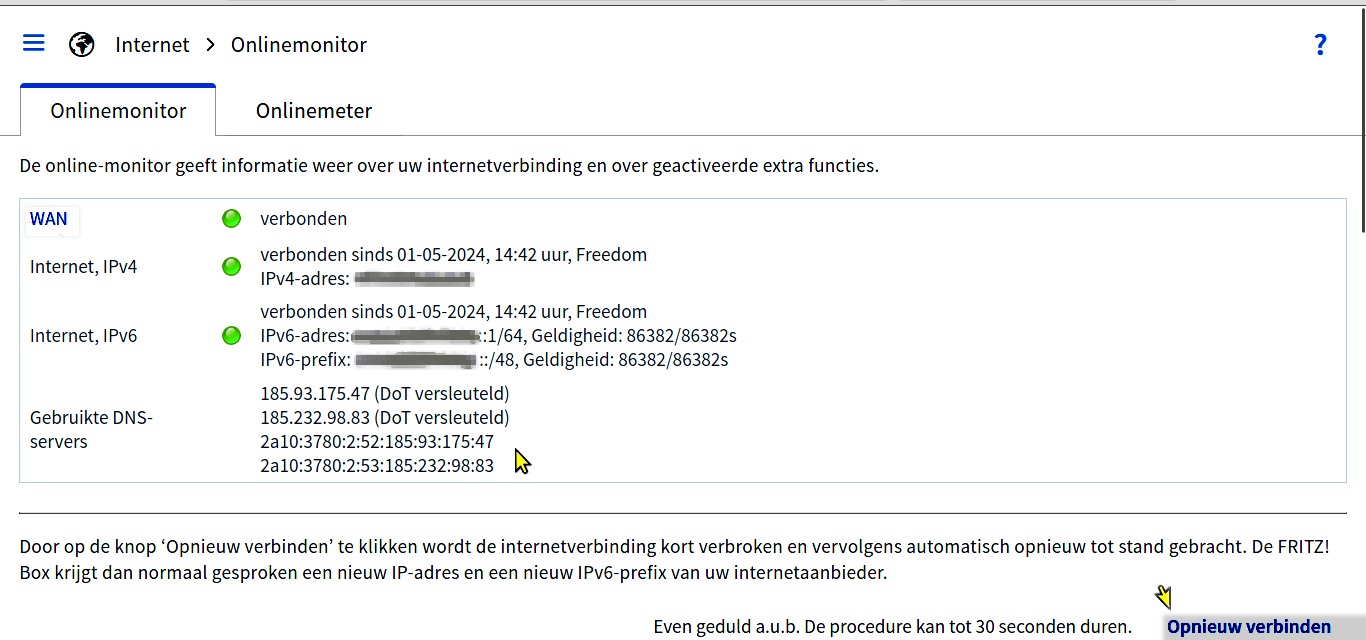The image size is (1366, 640).
Task: Select the Onlinemonitor tab
Action: tap(118, 111)
